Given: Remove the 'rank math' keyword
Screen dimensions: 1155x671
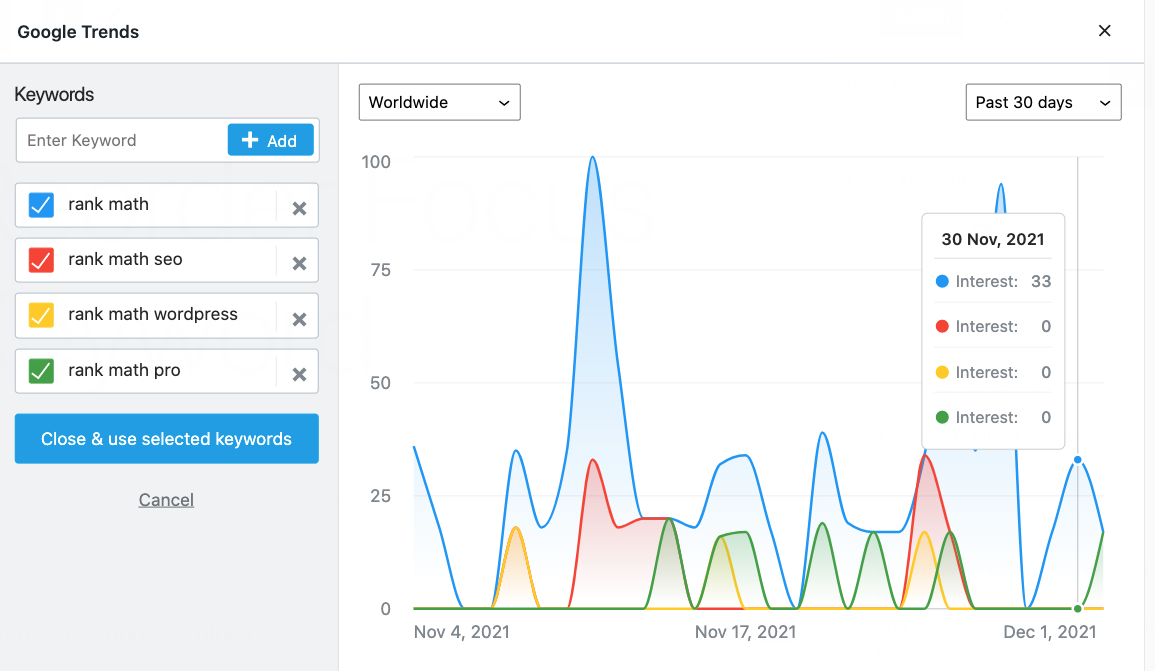Looking at the screenshot, I should click(299, 208).
